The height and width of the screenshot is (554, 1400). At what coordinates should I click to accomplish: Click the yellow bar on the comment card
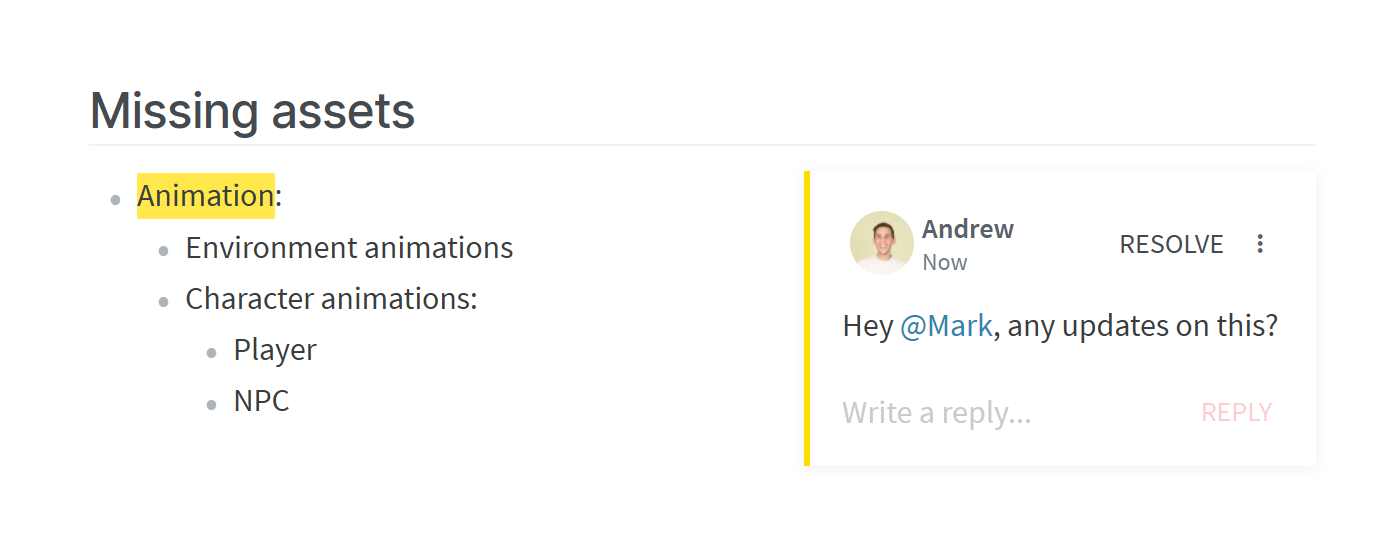(807, 318)
